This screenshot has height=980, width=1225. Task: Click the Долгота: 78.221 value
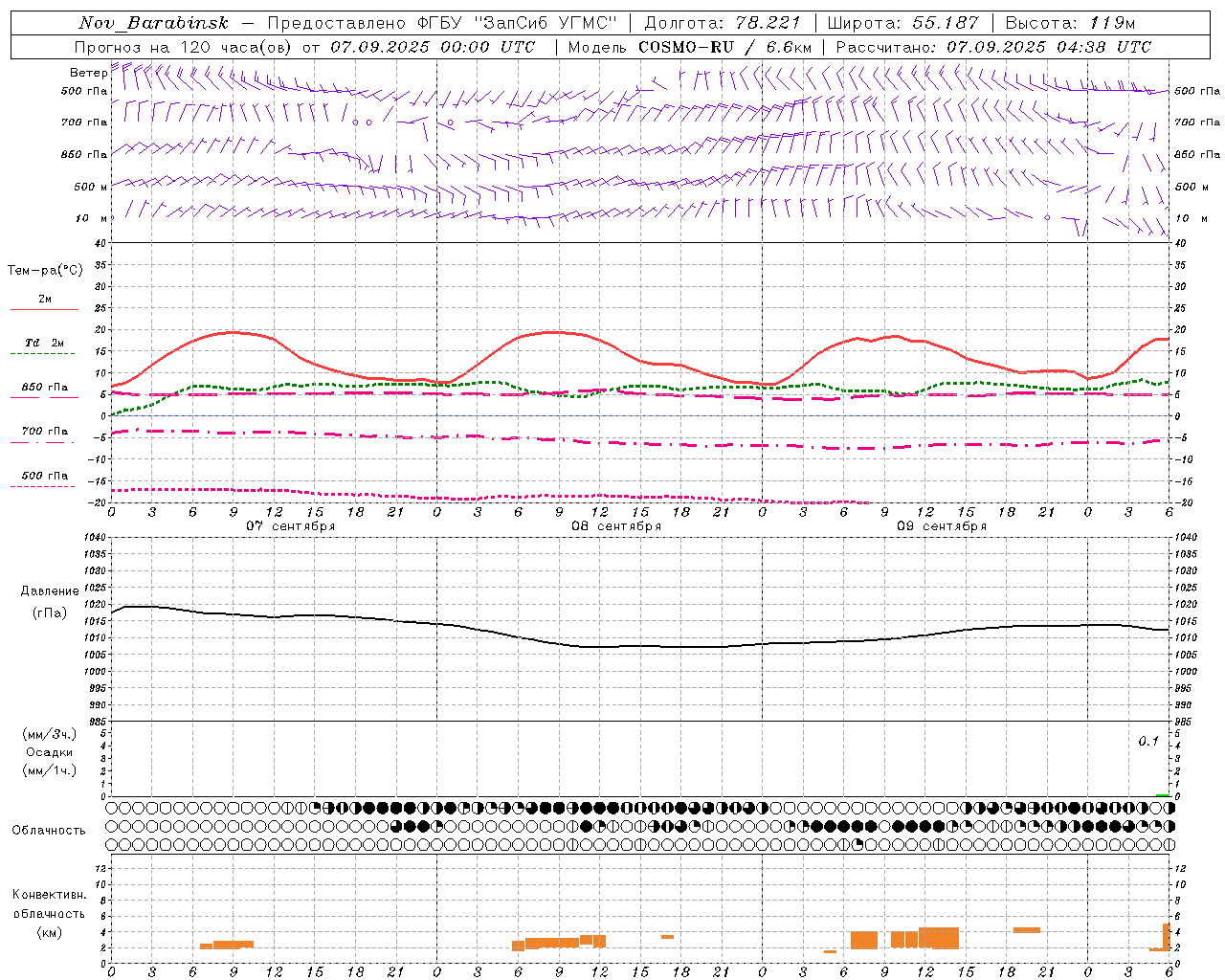click(722, 23)
